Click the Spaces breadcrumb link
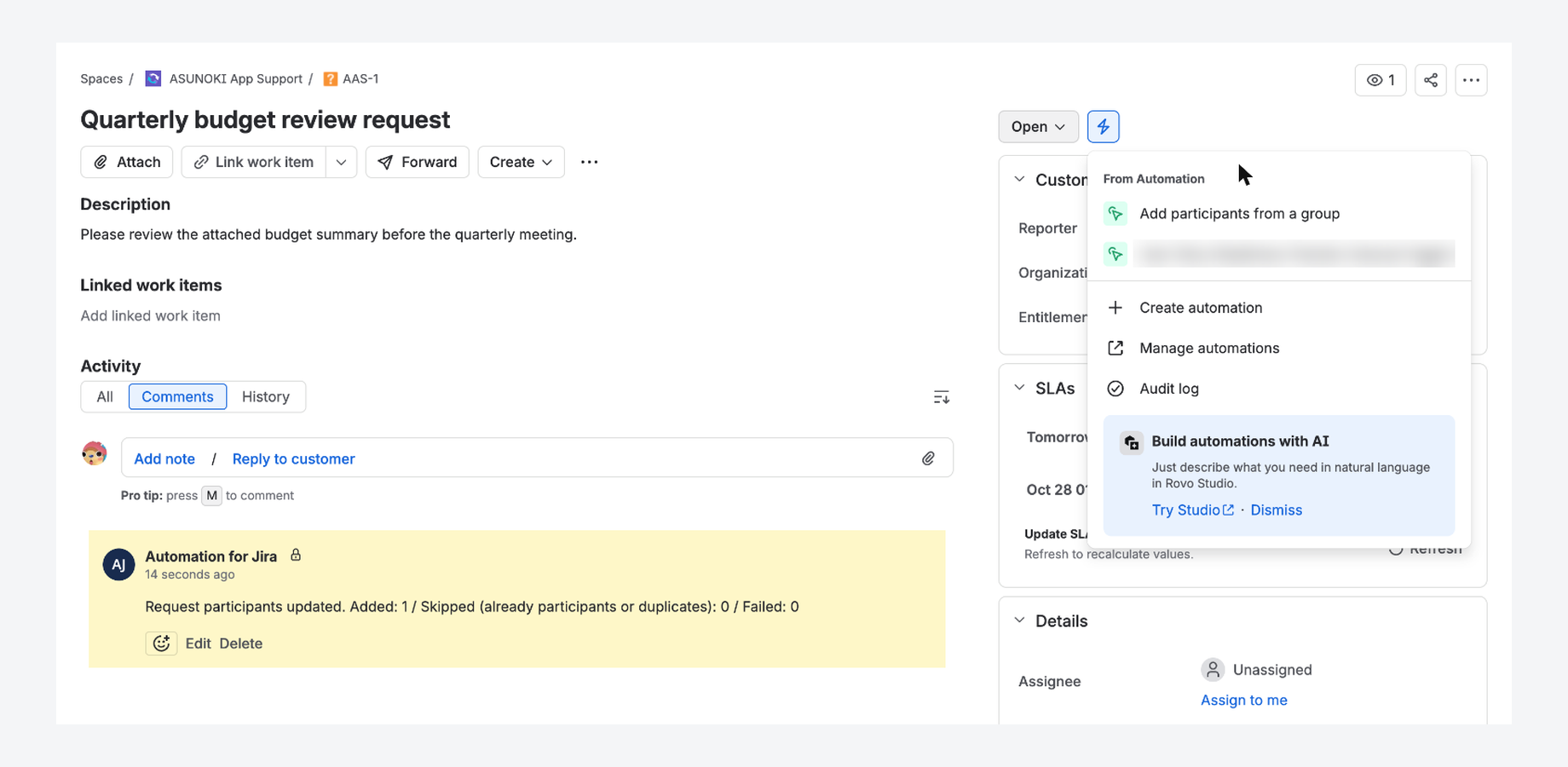 coord(101,78)
